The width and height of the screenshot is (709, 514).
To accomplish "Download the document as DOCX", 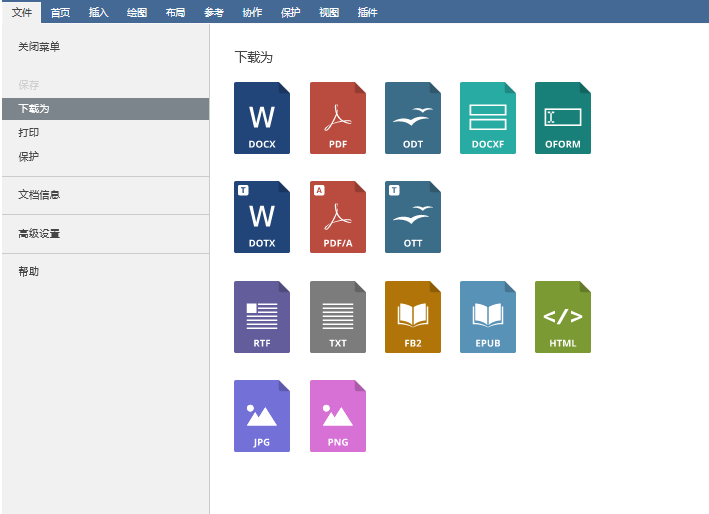I will (262, 118).
